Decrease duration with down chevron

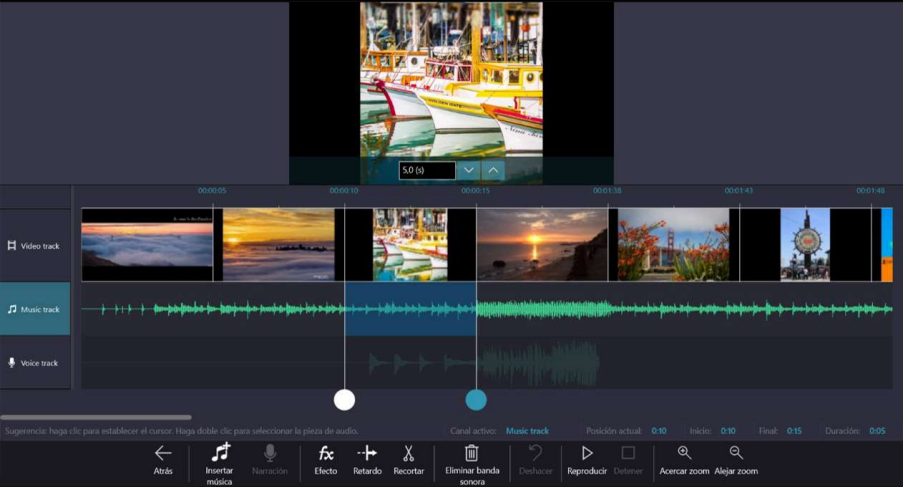[x=468, y=170]
